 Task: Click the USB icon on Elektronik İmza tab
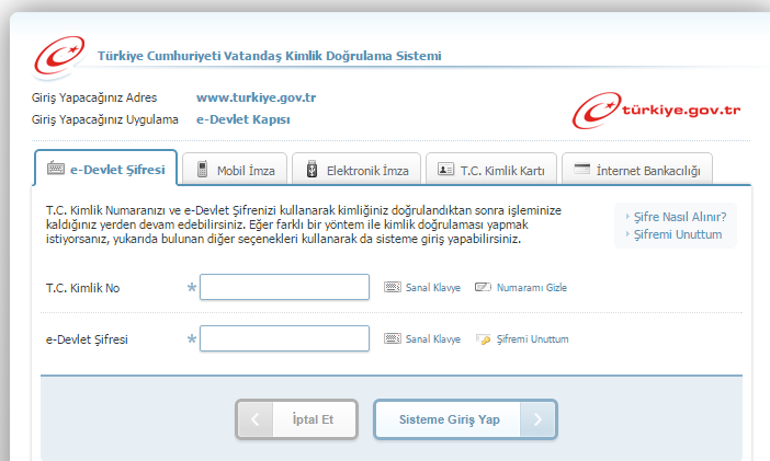(x=311, y=170)
